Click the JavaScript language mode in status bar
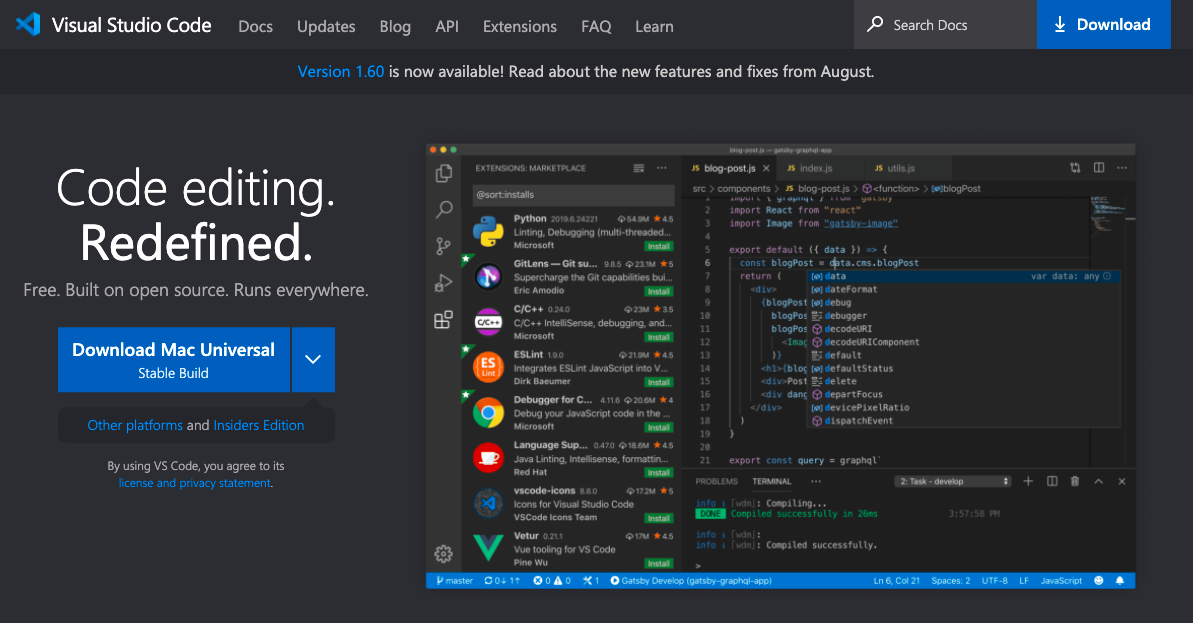This screenshot has width=1193, height=623. 1061,580
